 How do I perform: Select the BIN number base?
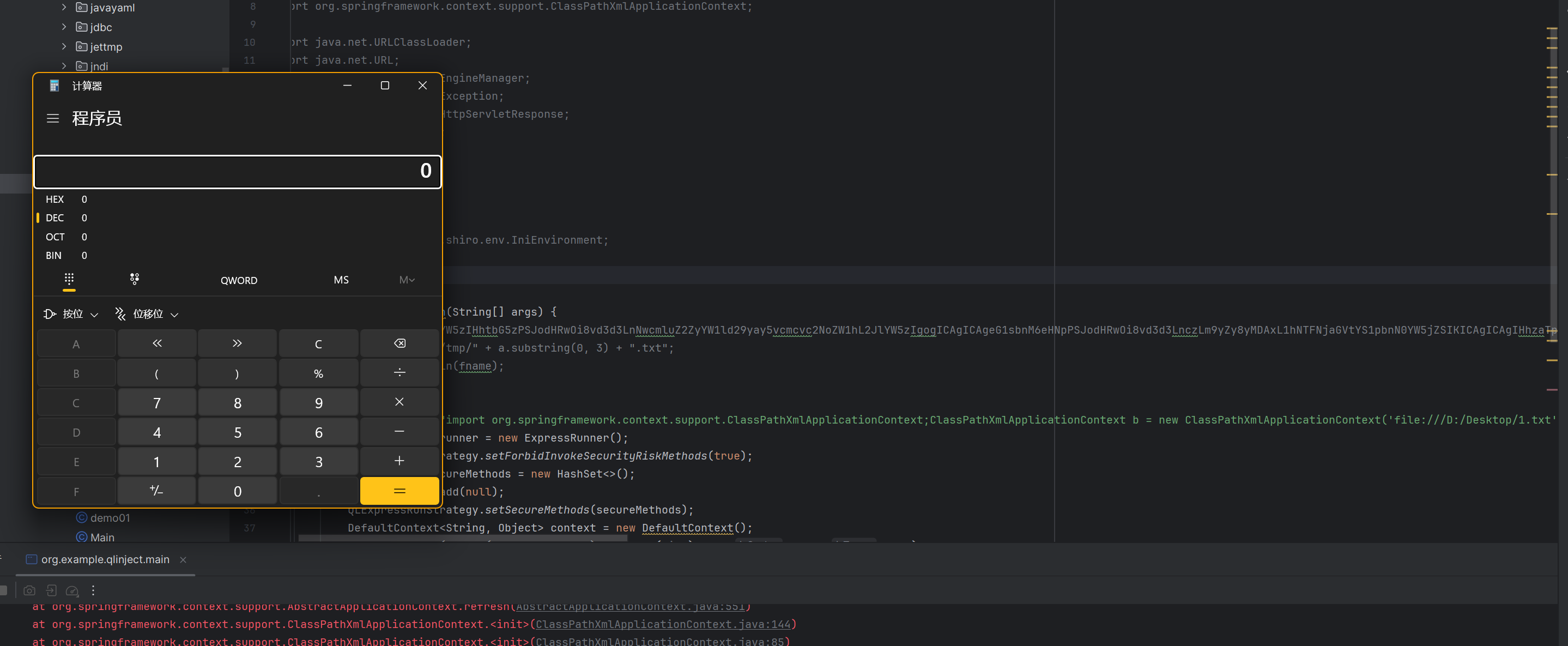[x=238, y=256]
